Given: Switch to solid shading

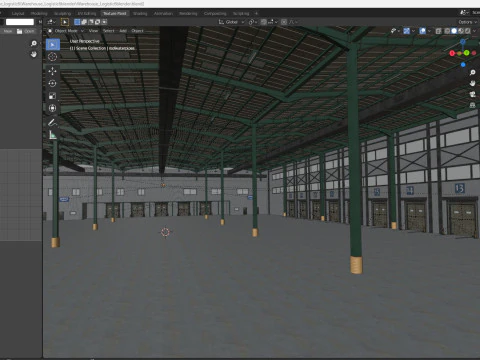Looking at the screenshot, I should tap(454, 31).
